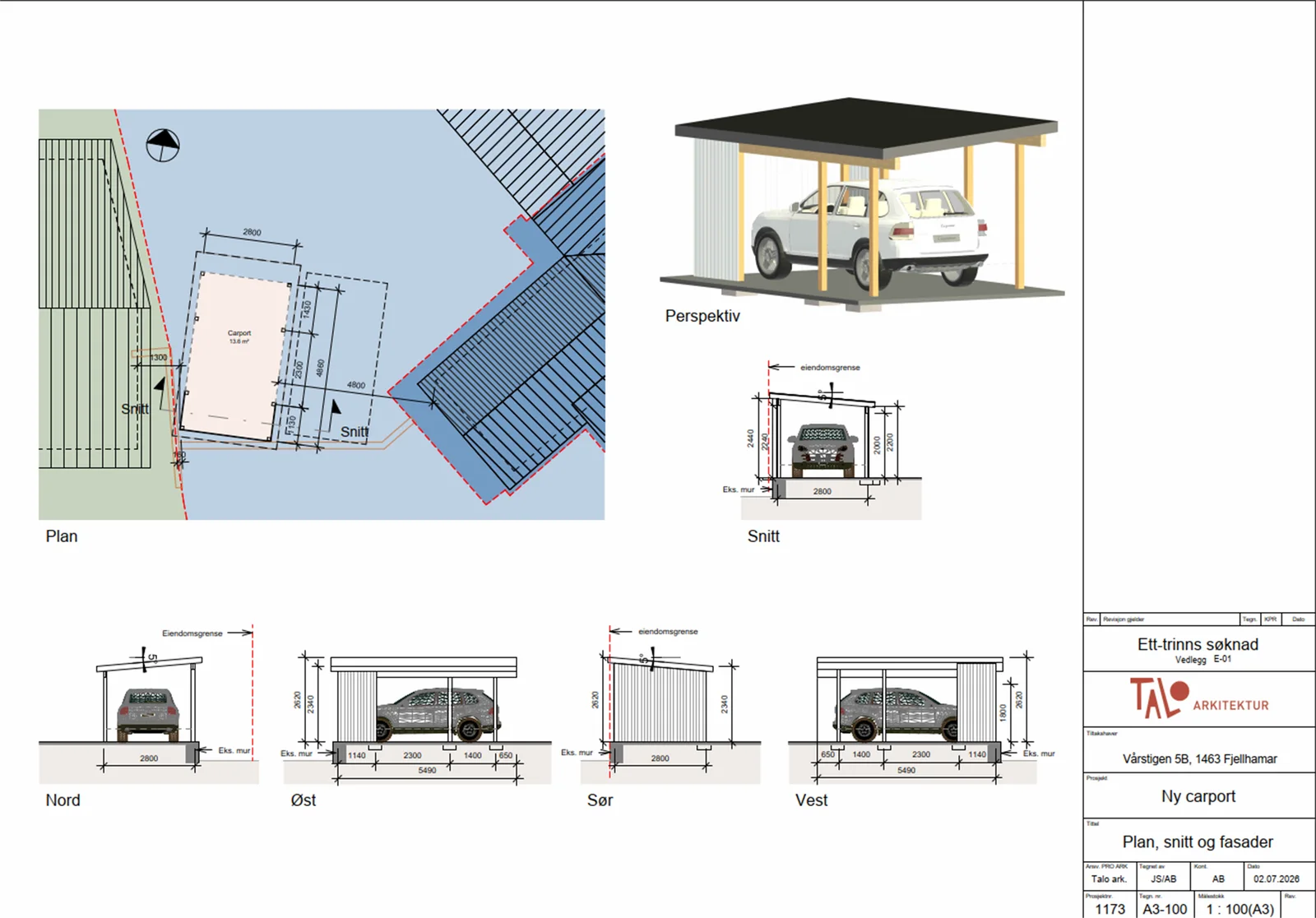Click the date '02.07.2026'
The width and height of the screenshot is (1316, 918).
pyautogui.click(x=1277, y=879)
